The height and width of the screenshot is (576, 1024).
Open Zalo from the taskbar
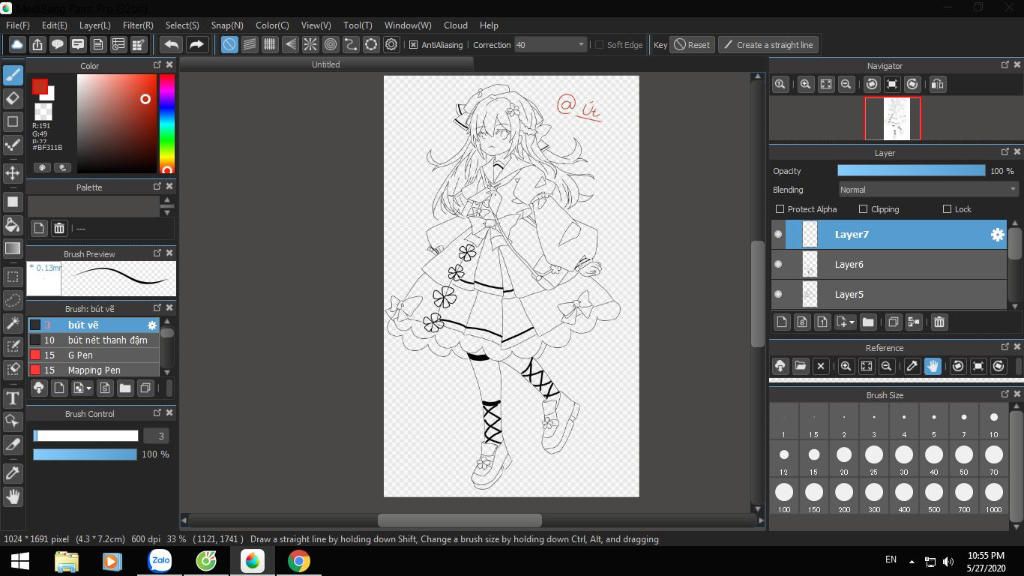click(x=159, y=561)
